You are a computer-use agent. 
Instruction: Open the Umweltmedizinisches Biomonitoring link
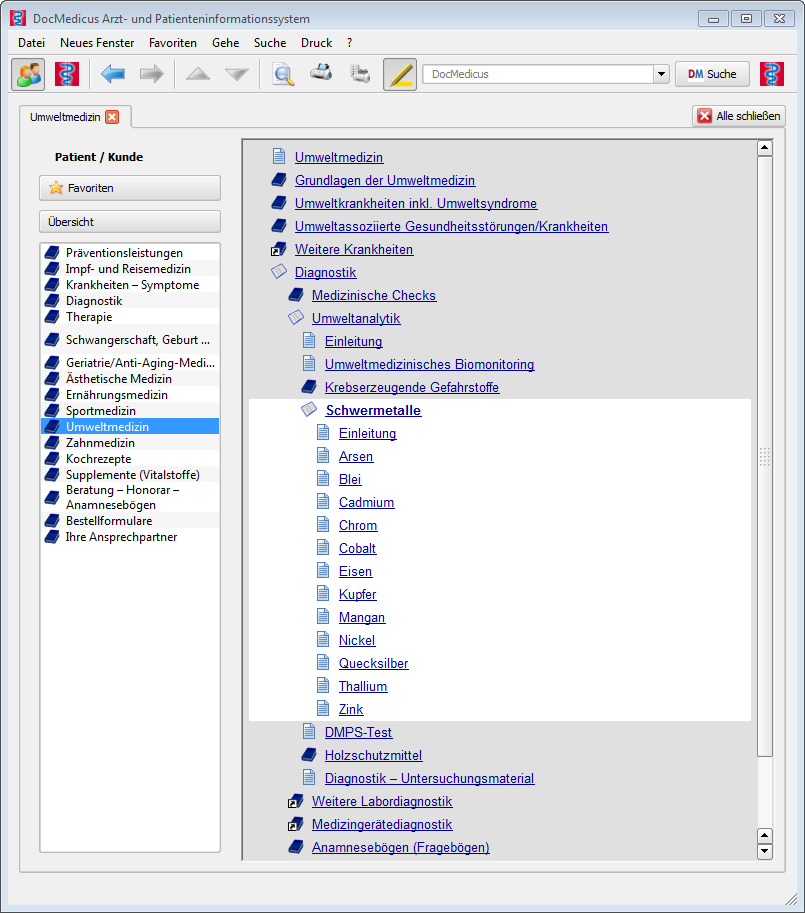[430, 365]
